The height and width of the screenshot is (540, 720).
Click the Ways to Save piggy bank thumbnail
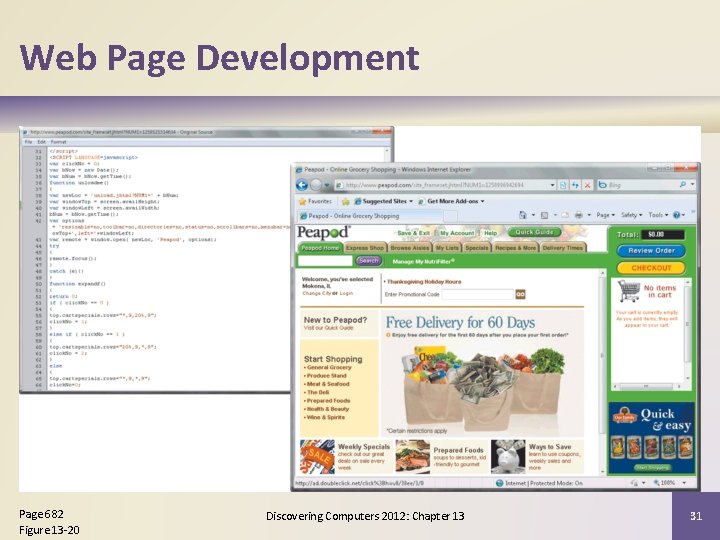pos(508,457)
